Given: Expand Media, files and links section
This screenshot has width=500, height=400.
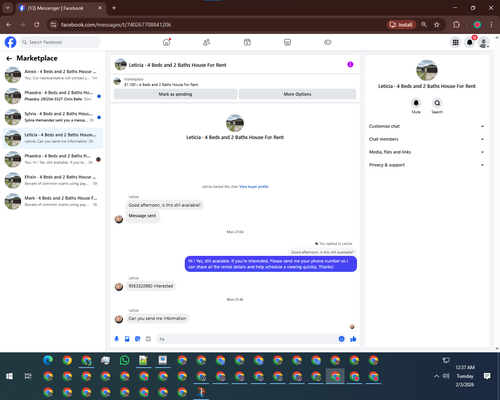Looking at the screenshot, I should point(426,152).
